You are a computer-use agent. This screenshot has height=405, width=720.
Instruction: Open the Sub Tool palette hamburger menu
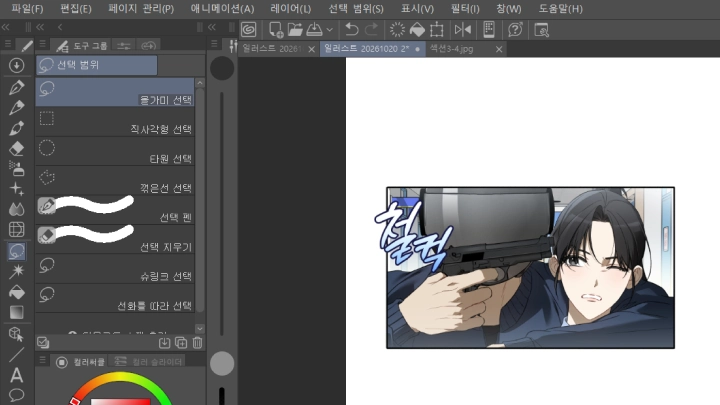pos(43,44)
